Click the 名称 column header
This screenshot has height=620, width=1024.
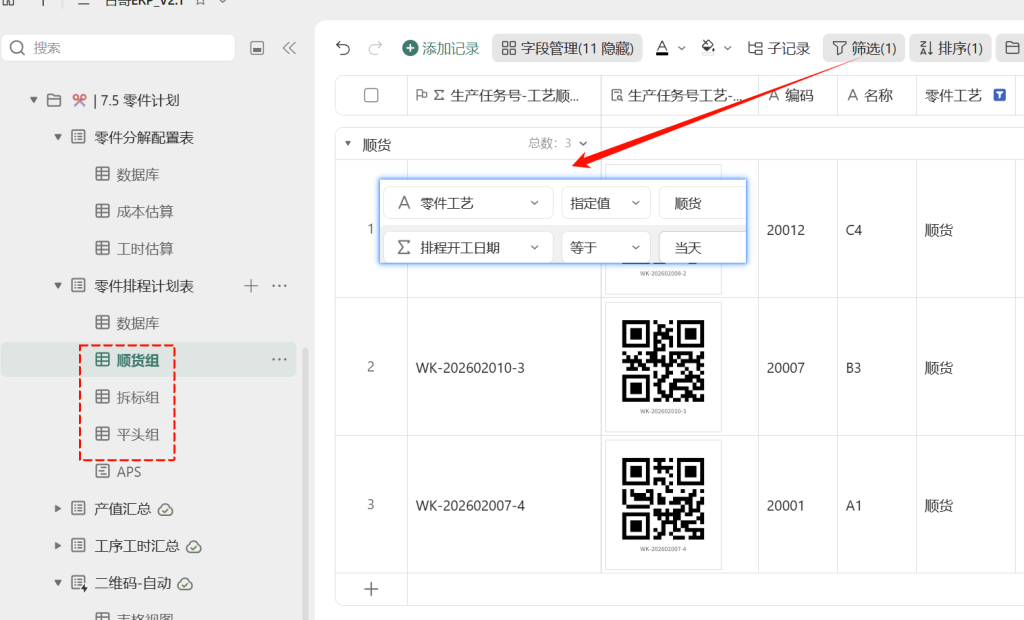click(877, 95)
